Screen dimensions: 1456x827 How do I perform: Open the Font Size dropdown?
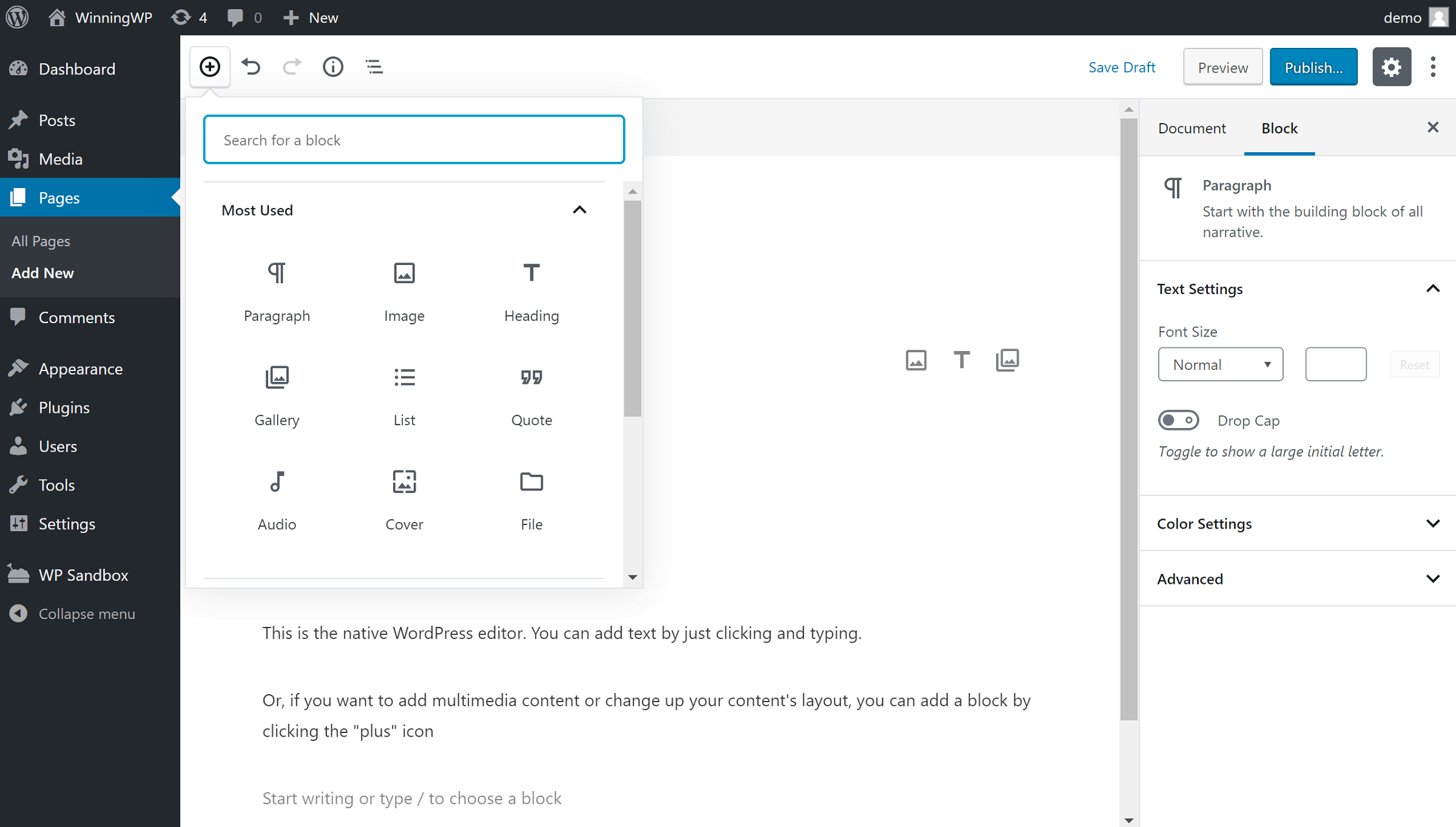pyautogui.click(x=1218, y=363)
